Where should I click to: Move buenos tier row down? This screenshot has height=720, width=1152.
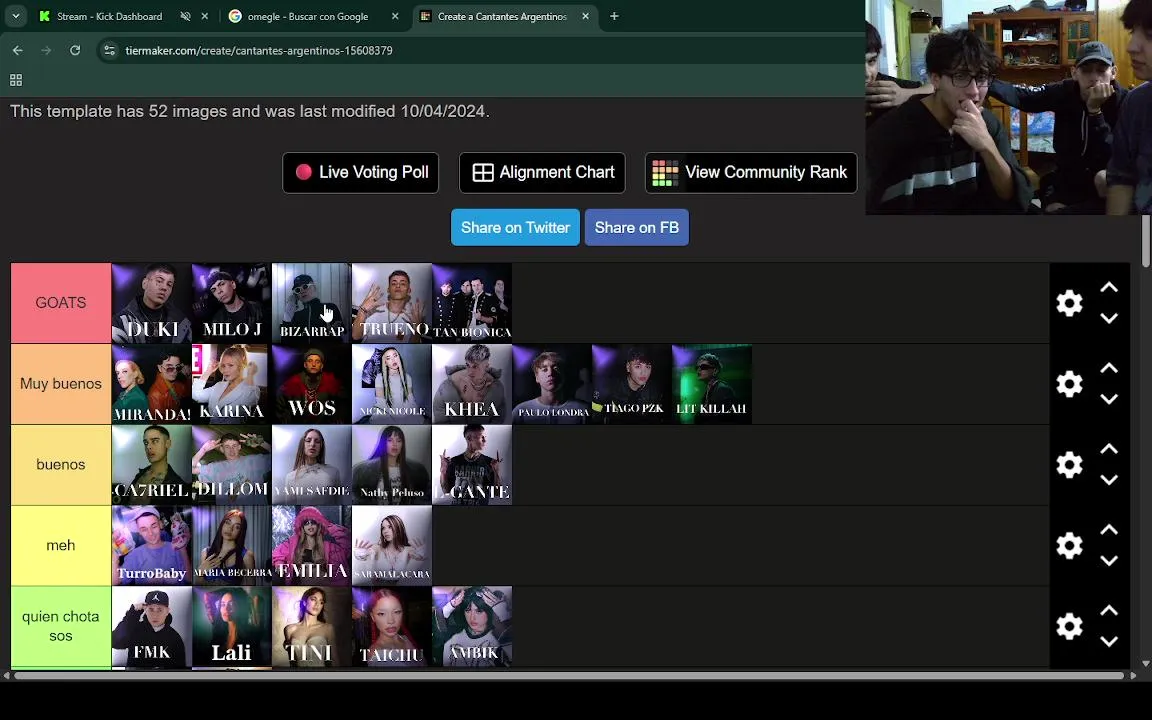[x=1109, y=480]
